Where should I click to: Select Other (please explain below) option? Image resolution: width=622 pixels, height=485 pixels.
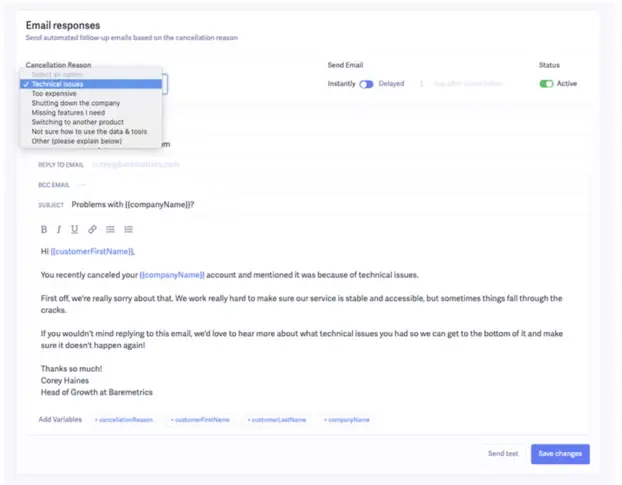click(x=91, y=141)
